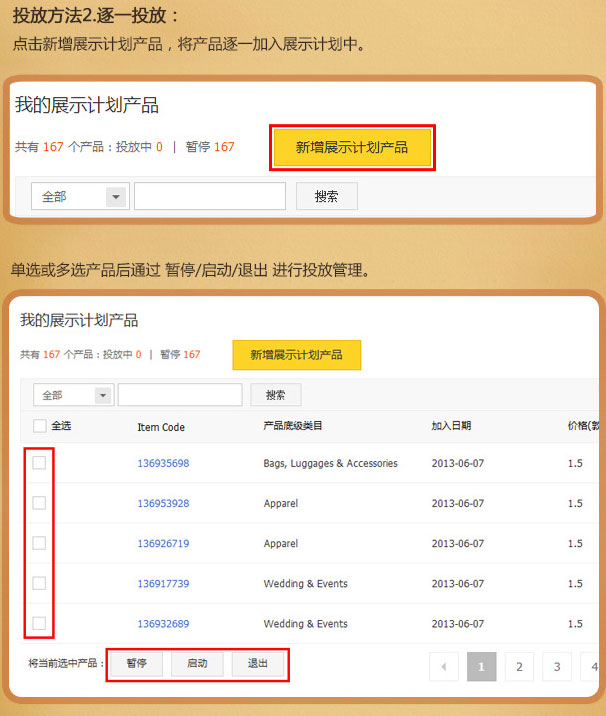The width and height of the screenshot is (606, 716).
Task: Check the box for item 136935698
Action: click(x=39, y=463)
